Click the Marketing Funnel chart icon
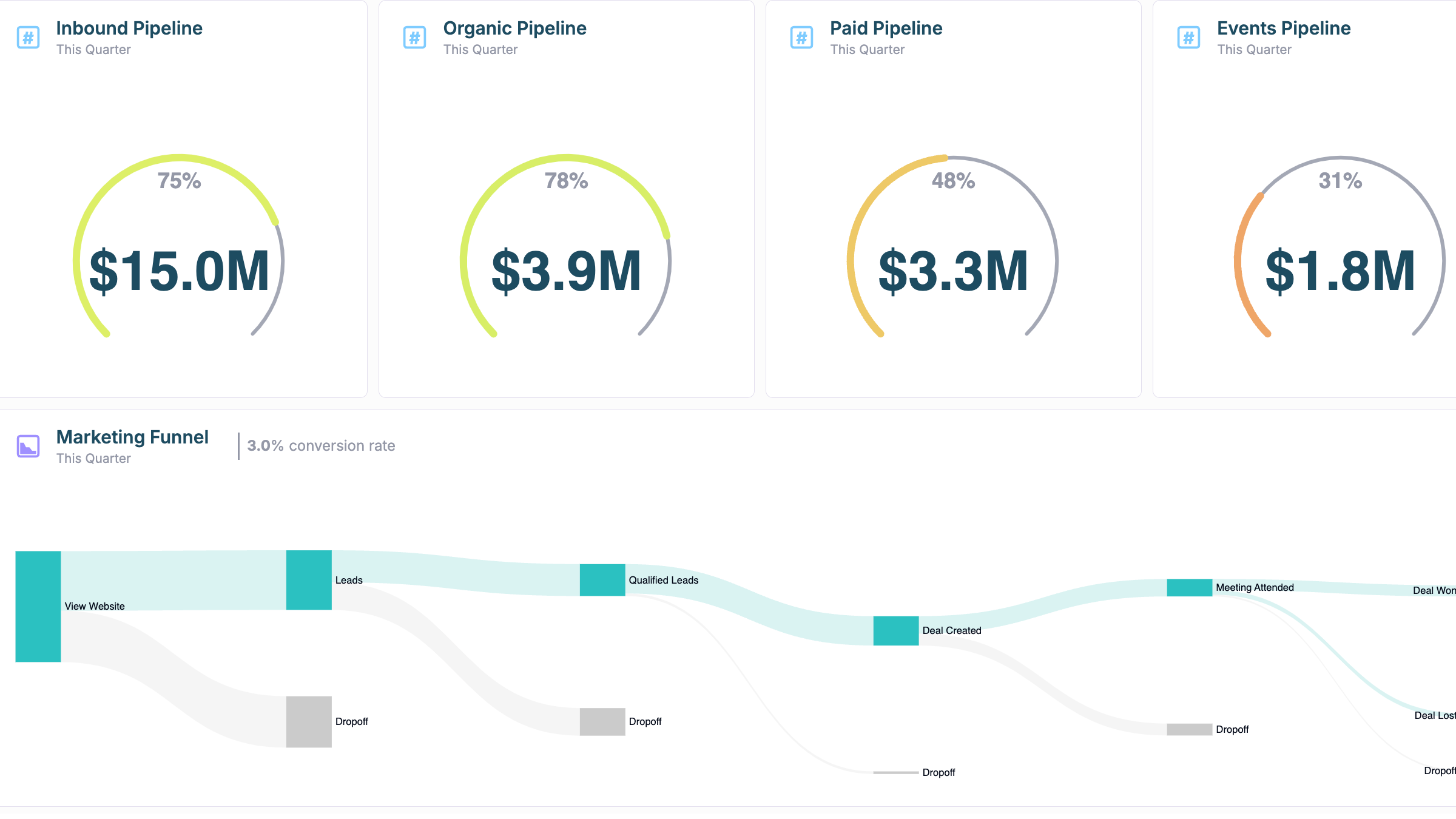1456x819 pixels. pos(28,447)
